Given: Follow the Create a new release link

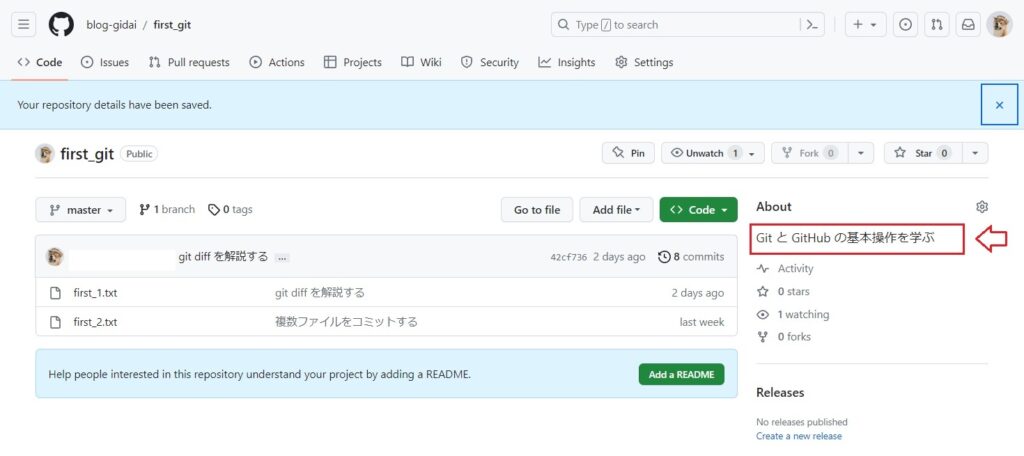Looking at the screenshot, I should 798,436.
